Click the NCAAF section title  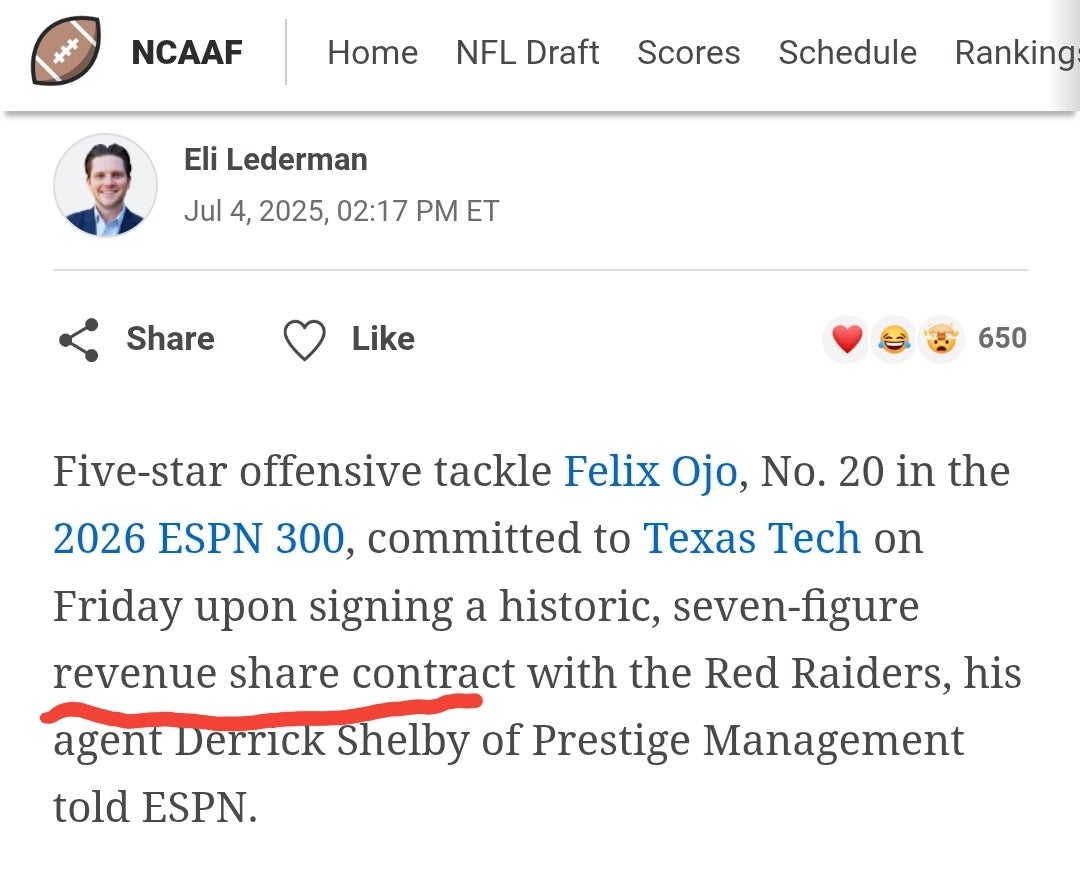tap(187, 52)
